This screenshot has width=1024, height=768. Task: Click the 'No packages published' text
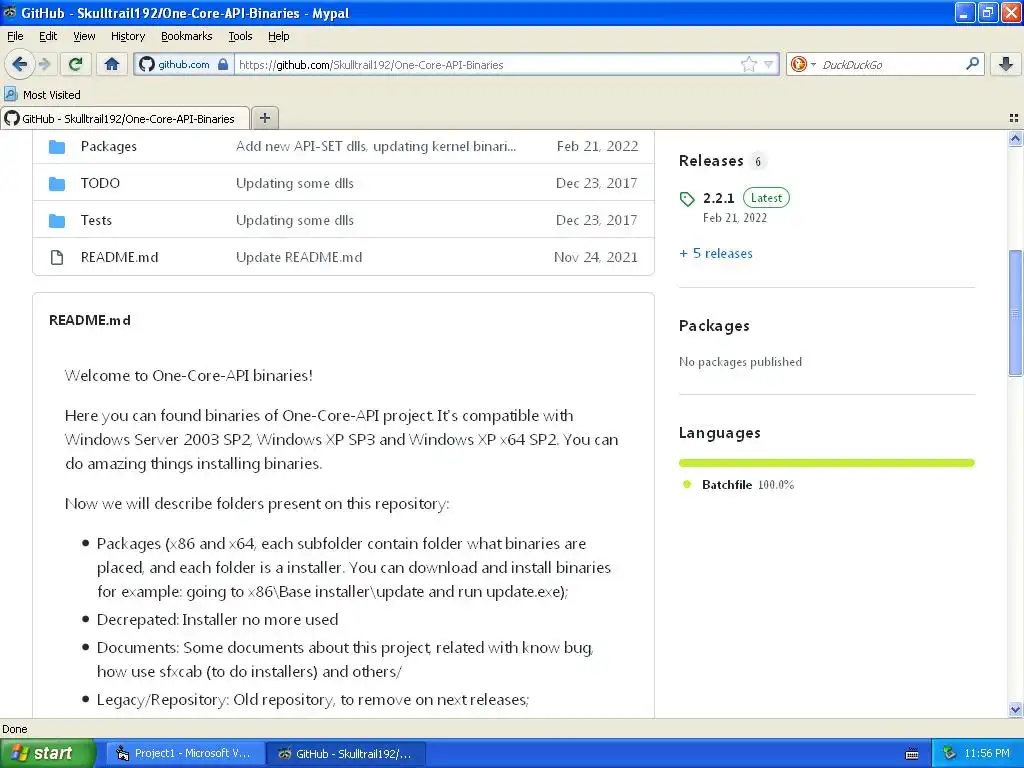[740, 362]
